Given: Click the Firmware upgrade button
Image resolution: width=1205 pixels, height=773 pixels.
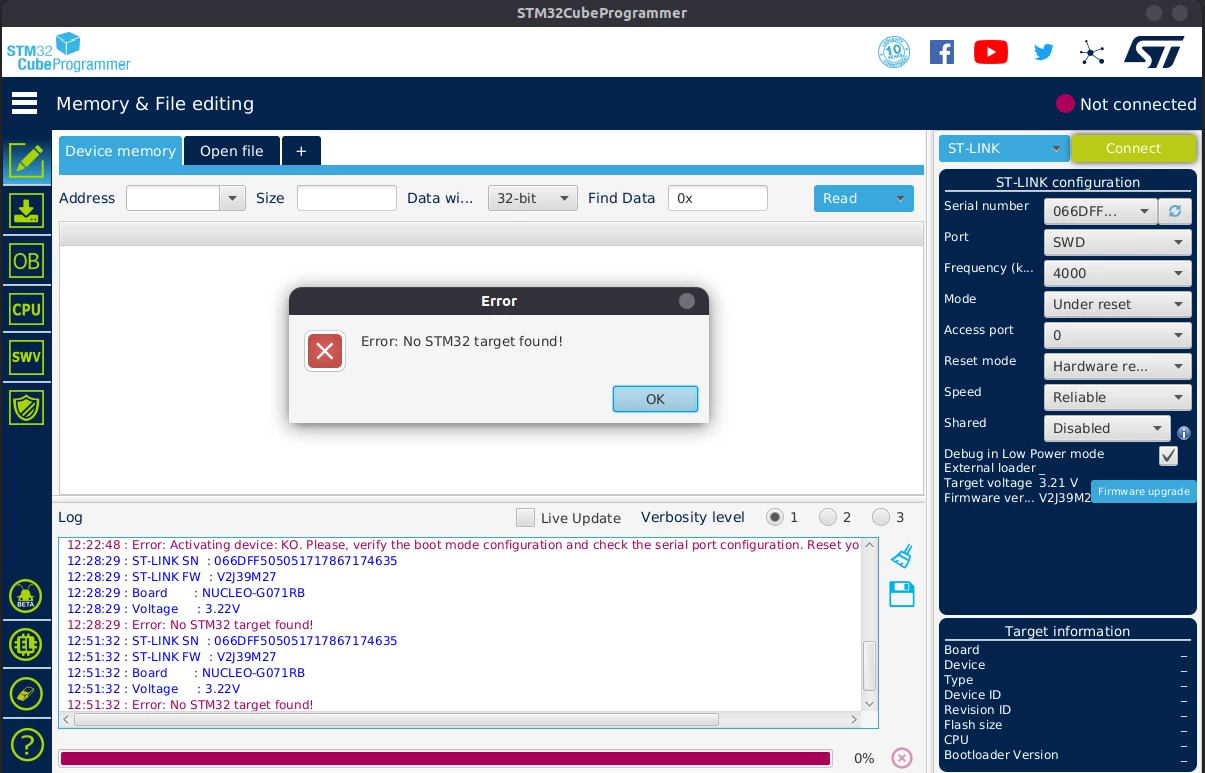Looking at the screenshot, I should point(1144,491).
